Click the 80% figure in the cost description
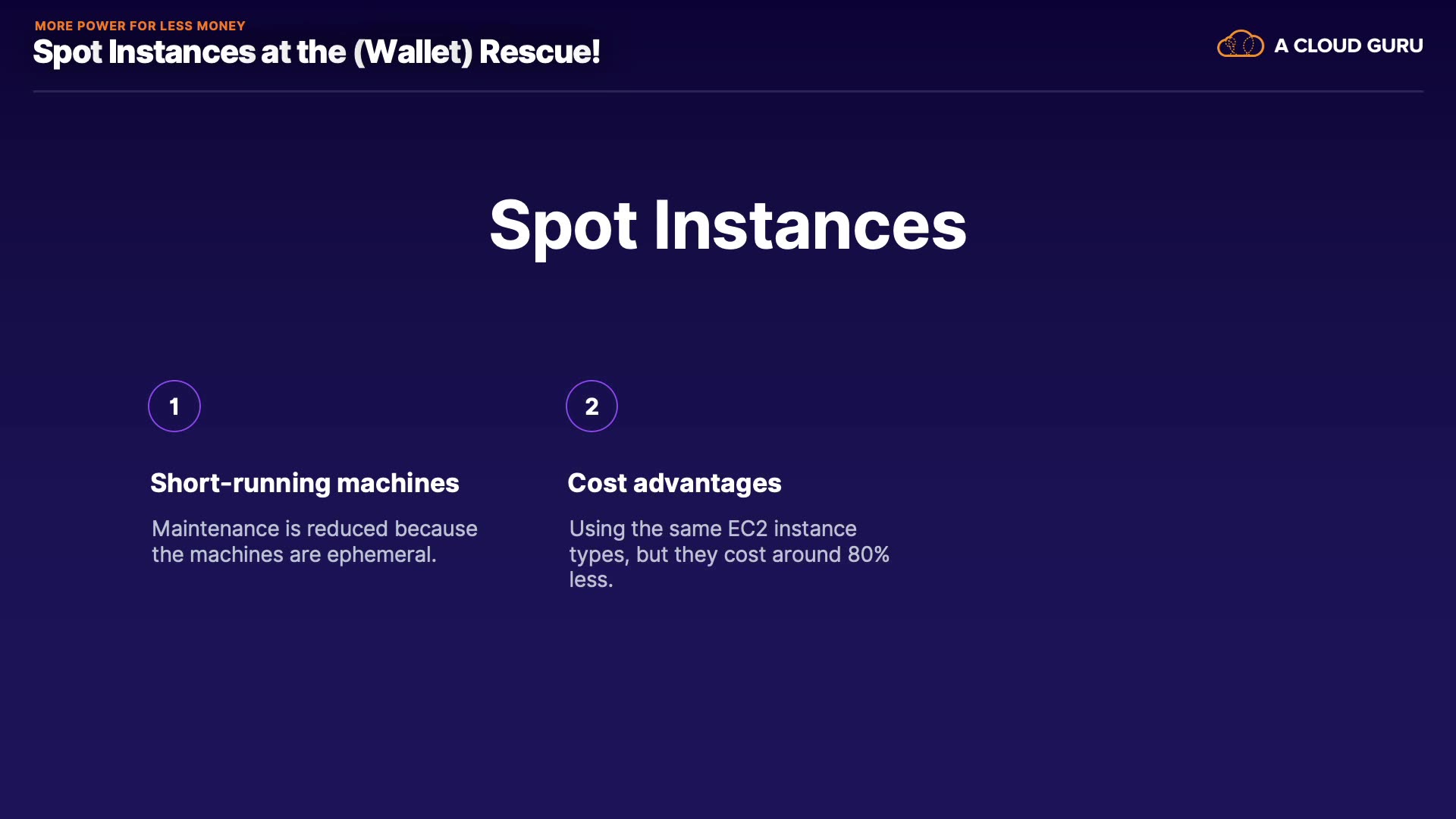Viewport: 1456px width, 819px height. tap(868, 554)
